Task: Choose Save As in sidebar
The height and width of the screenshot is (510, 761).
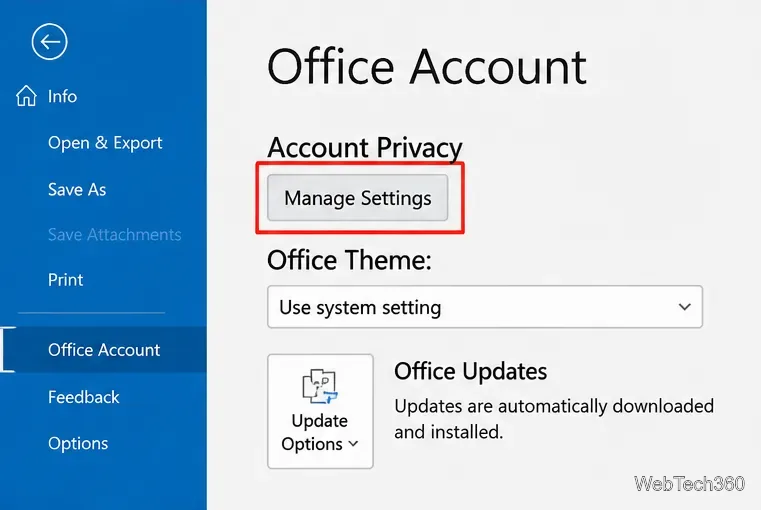Action: pos(77,189)
